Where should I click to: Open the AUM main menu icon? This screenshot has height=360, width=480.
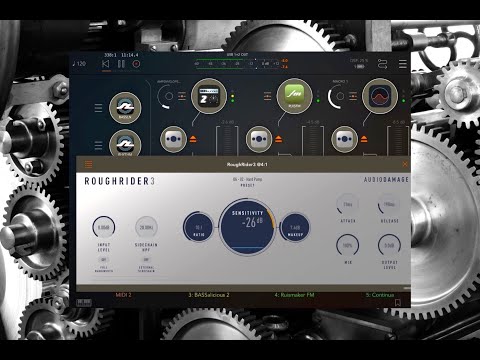pyautogui.click(x=403, y=64)
